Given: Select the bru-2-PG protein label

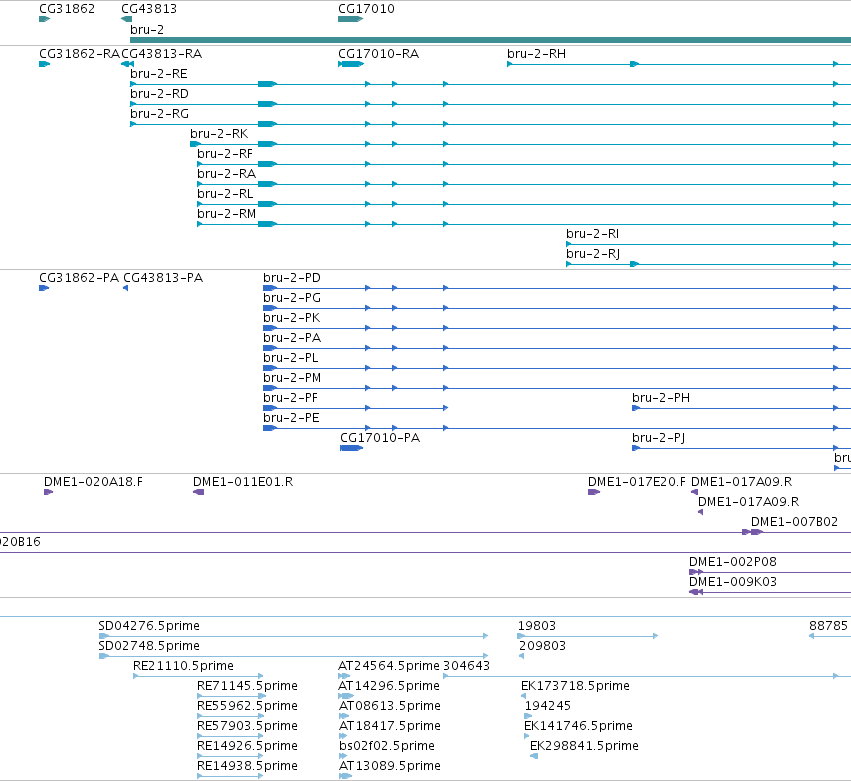Looking at the screenshot, I should click(x=292, y=298).
